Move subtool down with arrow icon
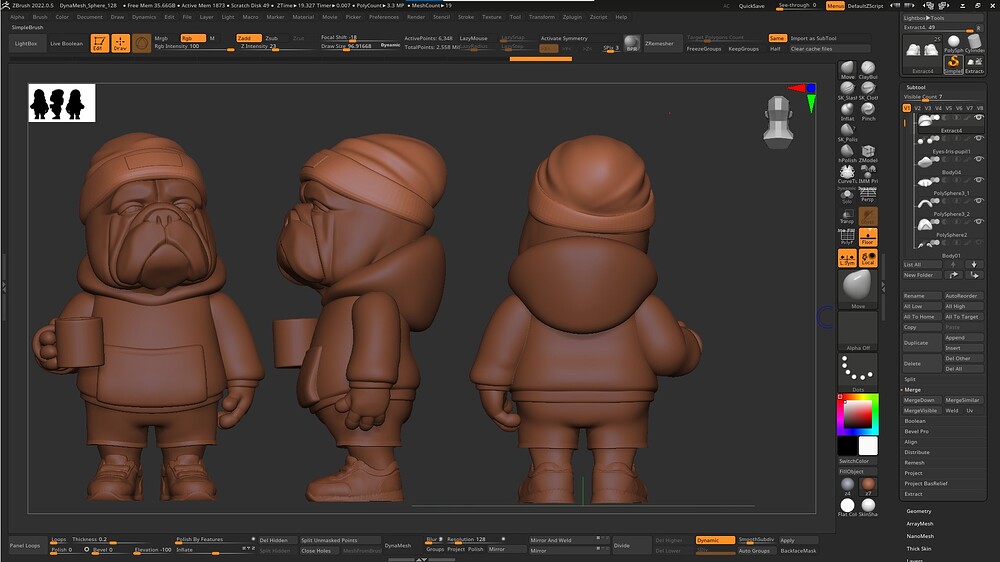This screenshot has height=562, width=1000. pyautogui.click(x=974, y=264)
